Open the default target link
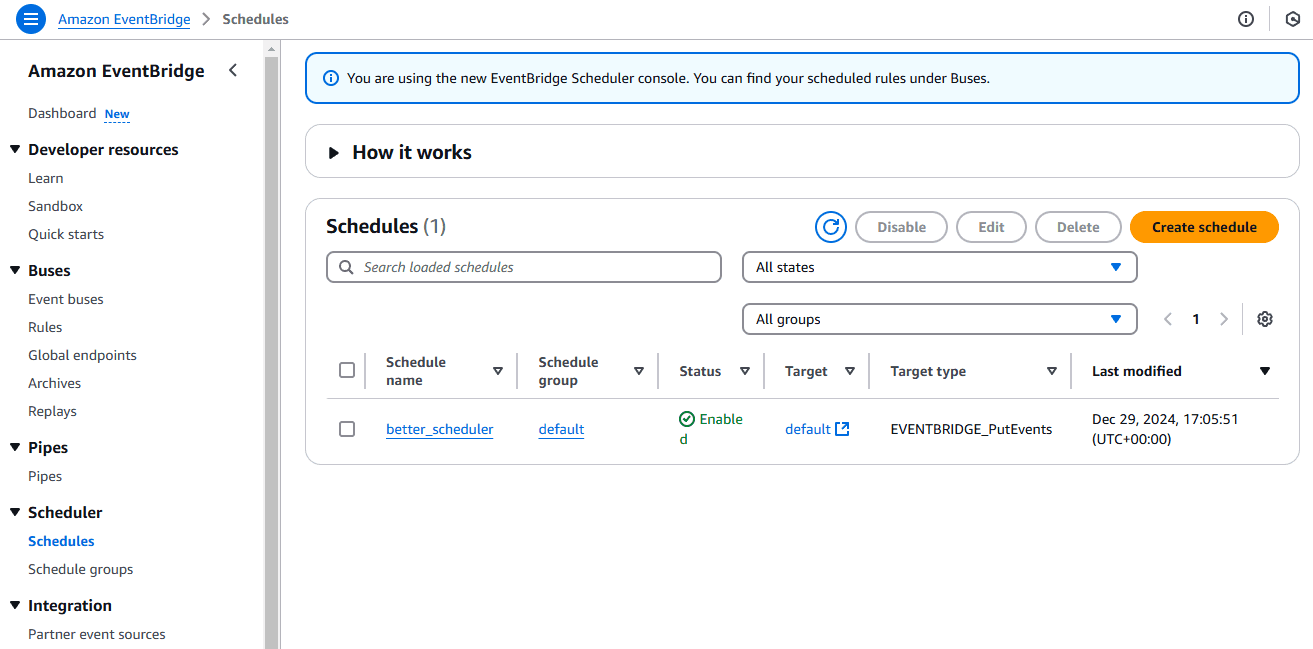Viewport: 1313px width, 649px height. click(808, 429)
